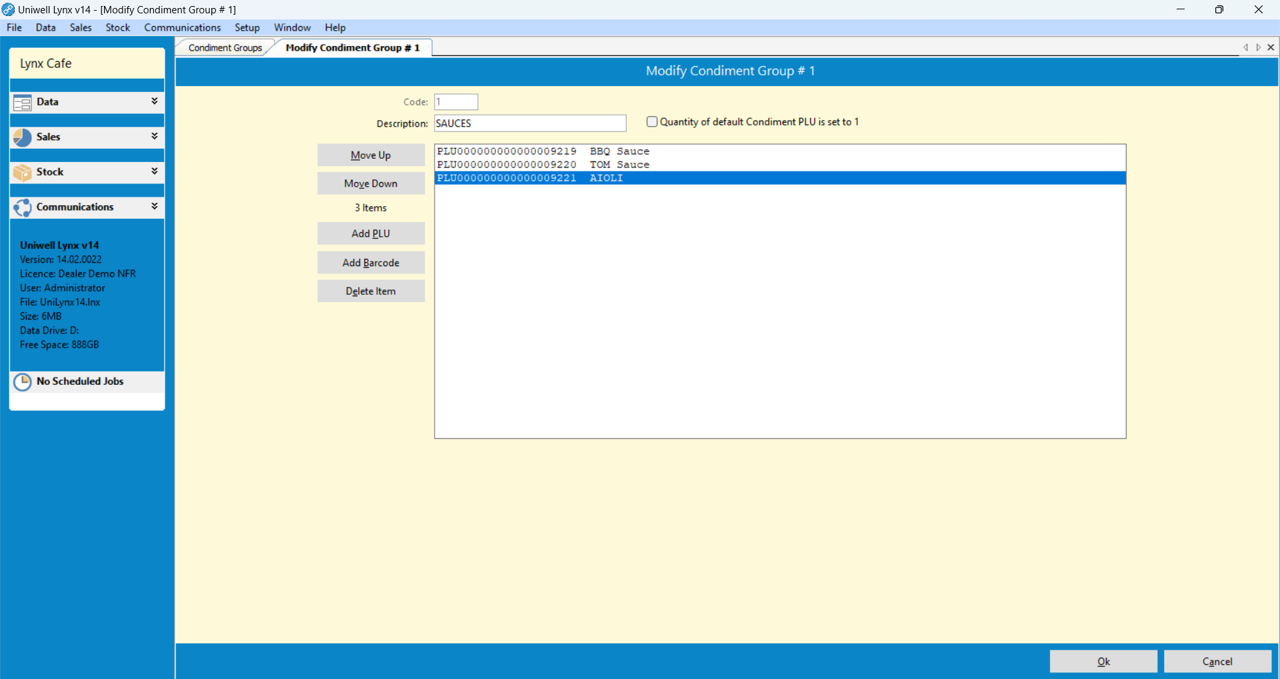Click the File: UniLynx14.lnx text
Screen dimensions: 1280x679
click(x=60, y=302)
